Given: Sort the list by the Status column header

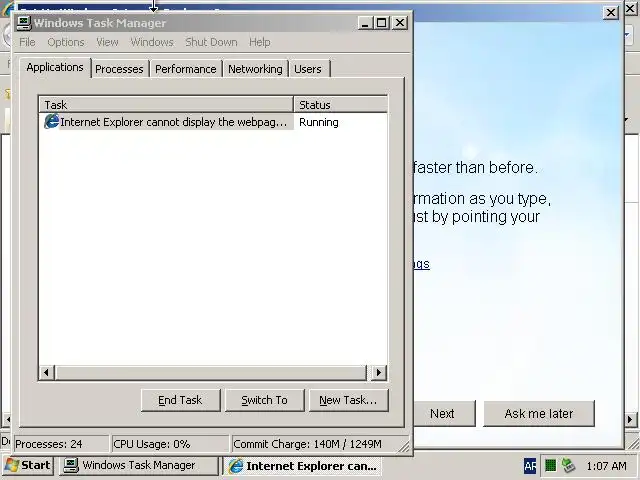Looking at the screenshot, I should click(x=340, y=105).
